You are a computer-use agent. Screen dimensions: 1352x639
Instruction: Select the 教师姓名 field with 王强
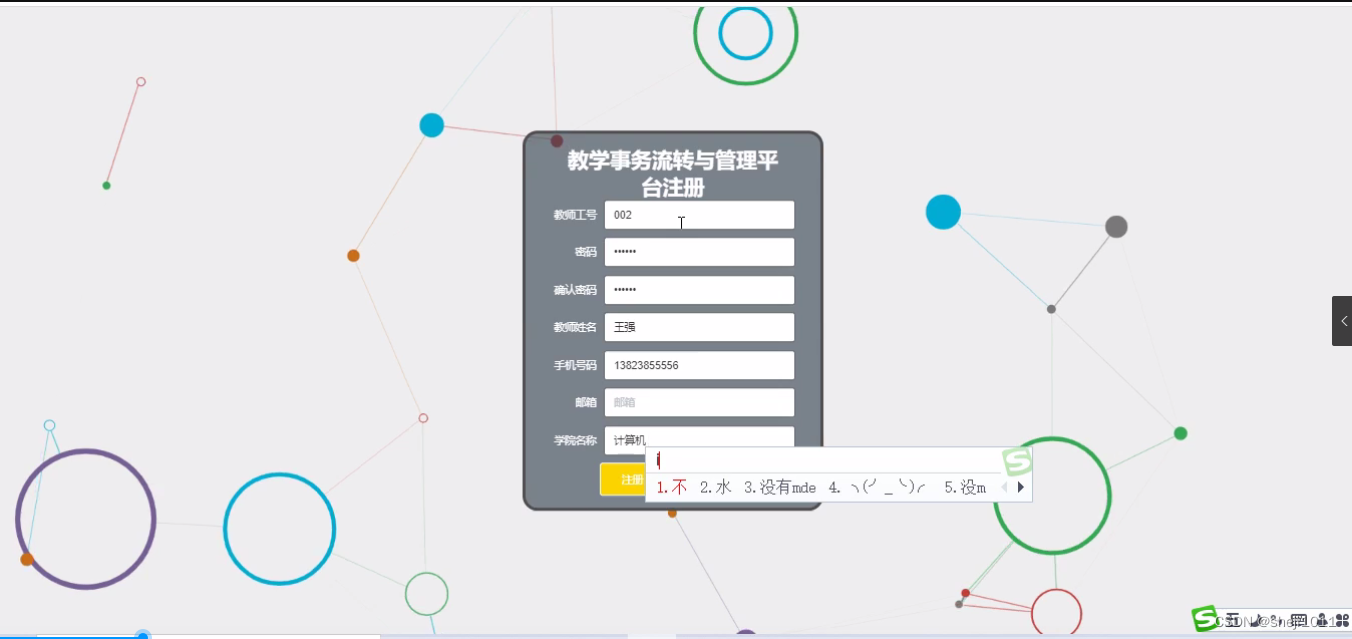pos(699,327)
